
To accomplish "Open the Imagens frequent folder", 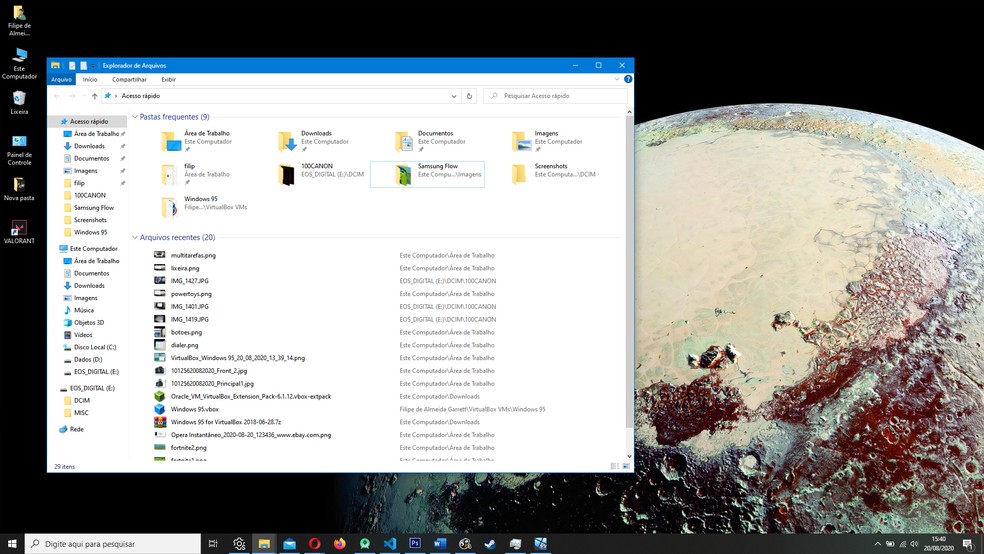I will point(547,141).
